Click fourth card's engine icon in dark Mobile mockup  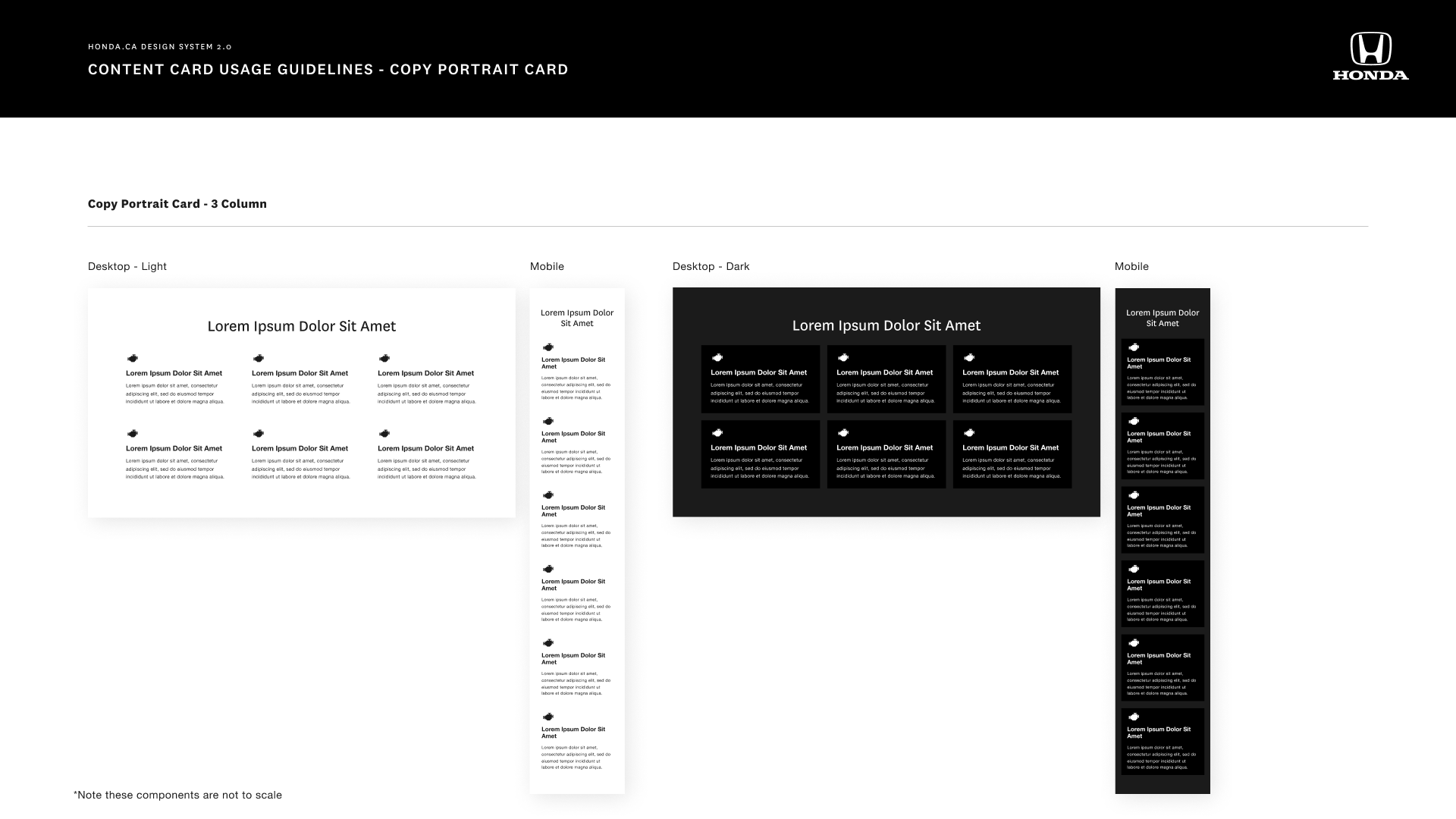point(1133,569)
